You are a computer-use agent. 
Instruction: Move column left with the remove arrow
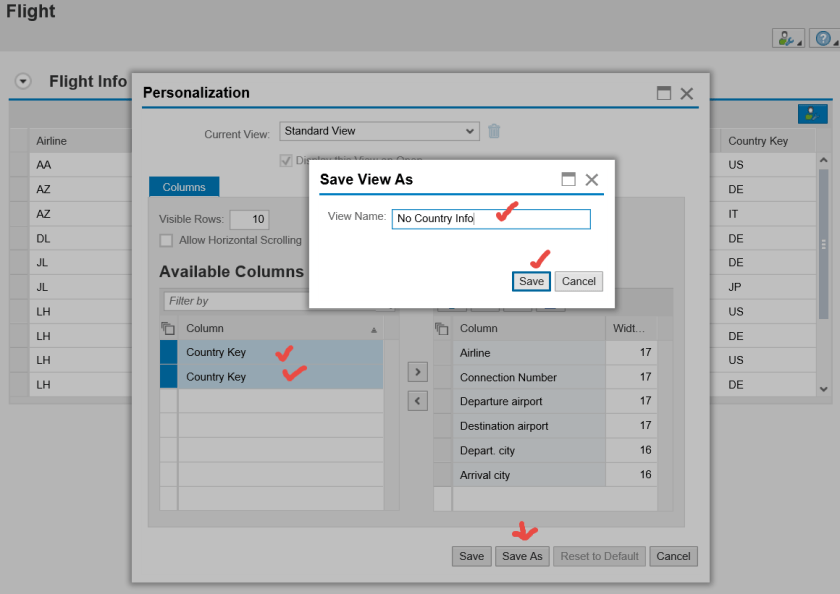418,401
